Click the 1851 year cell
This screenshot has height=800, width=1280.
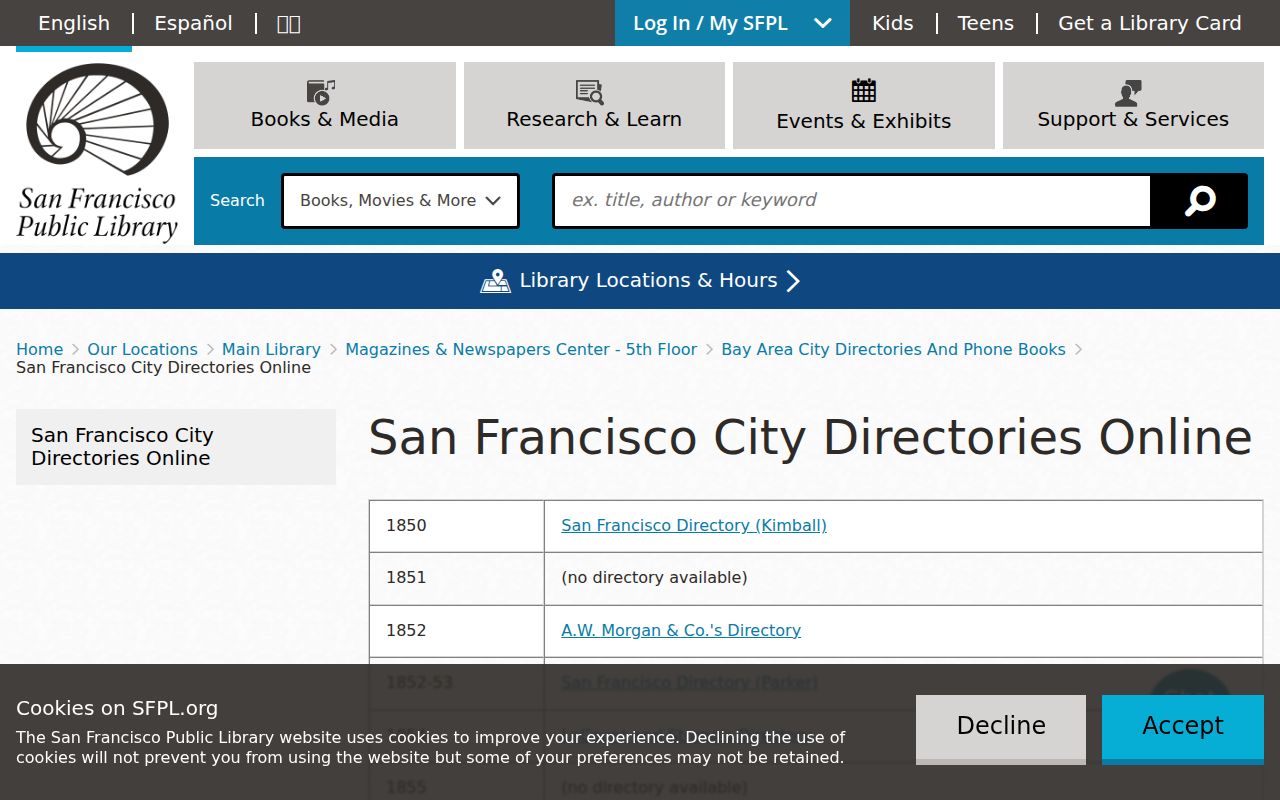click(x=457, y=578)
